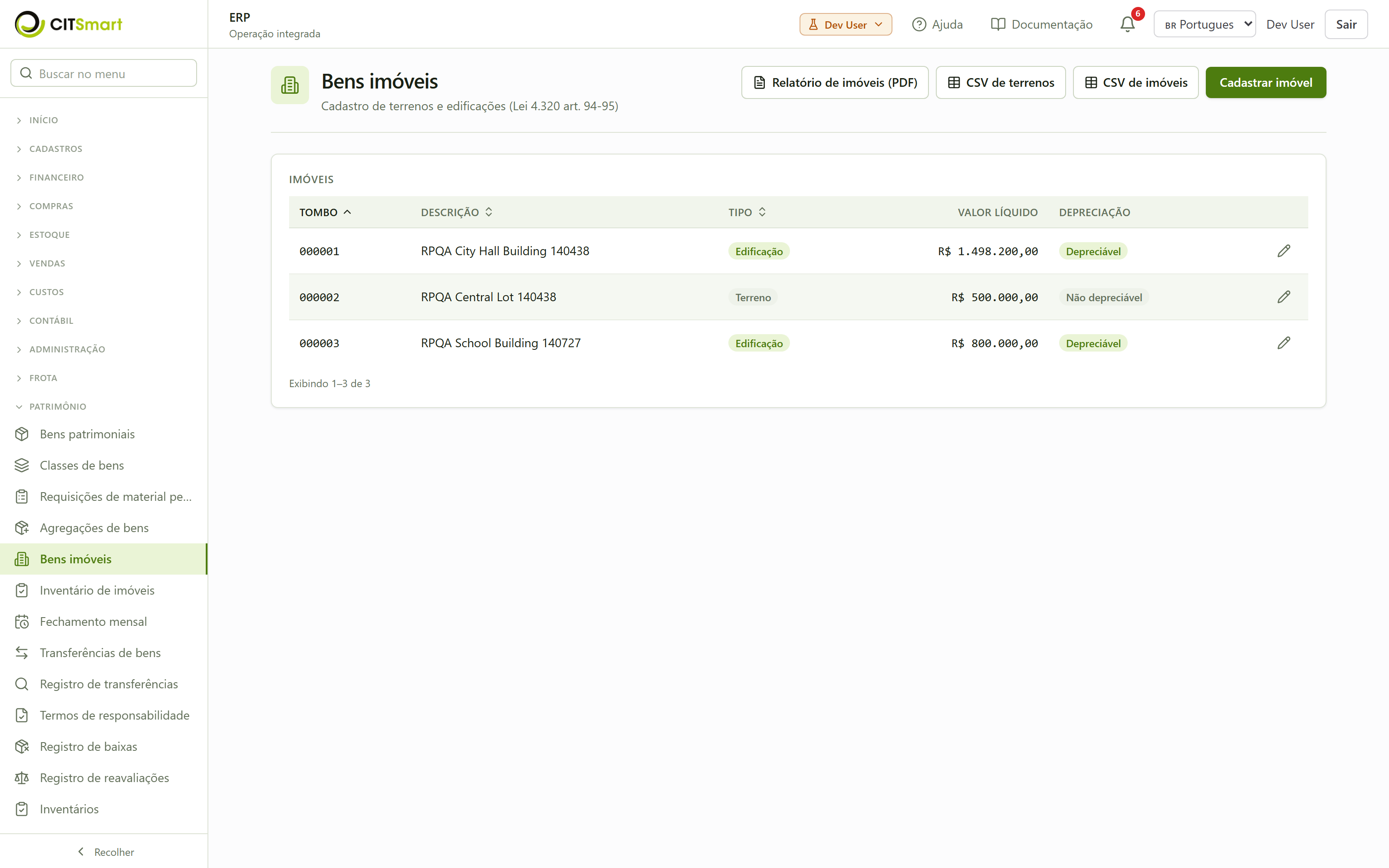1389x868 pixels.
Task: Click Cadastrar imóvel button
Action: [x=1266, y=82]
